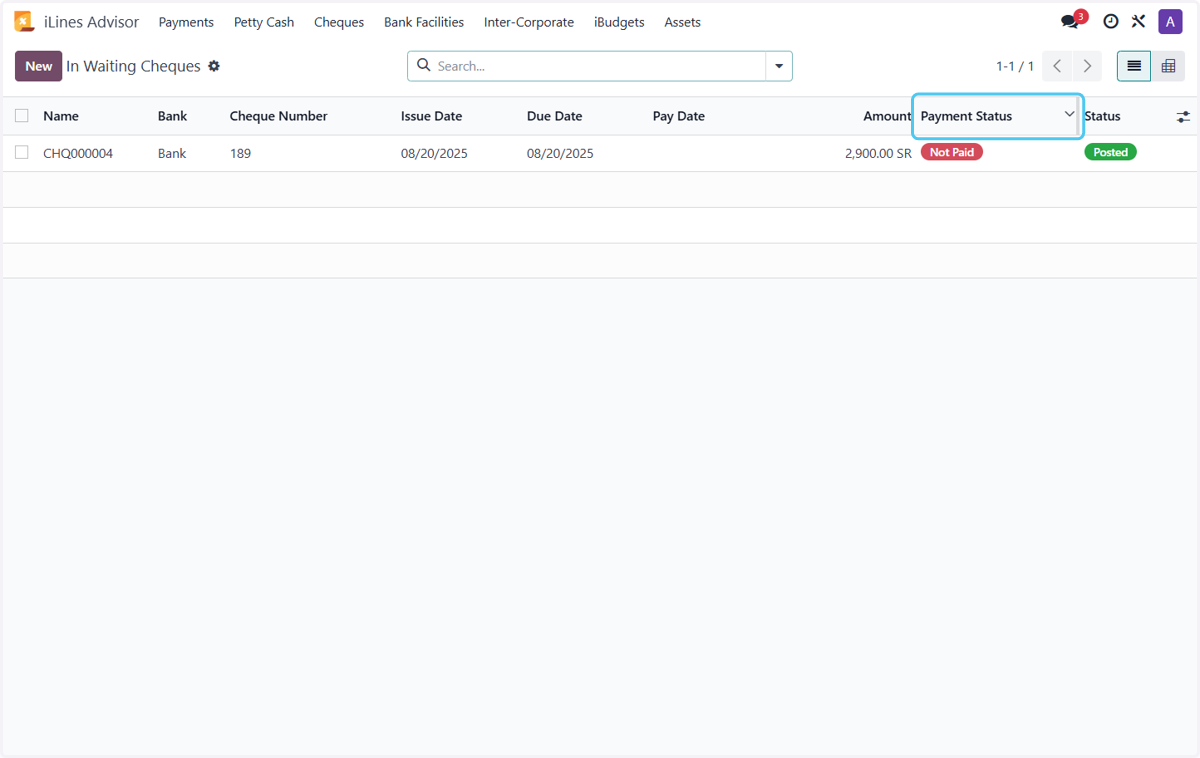Open optional columns adjust icon
Screen dimensions: 1200x758
tap(1183, 116)
